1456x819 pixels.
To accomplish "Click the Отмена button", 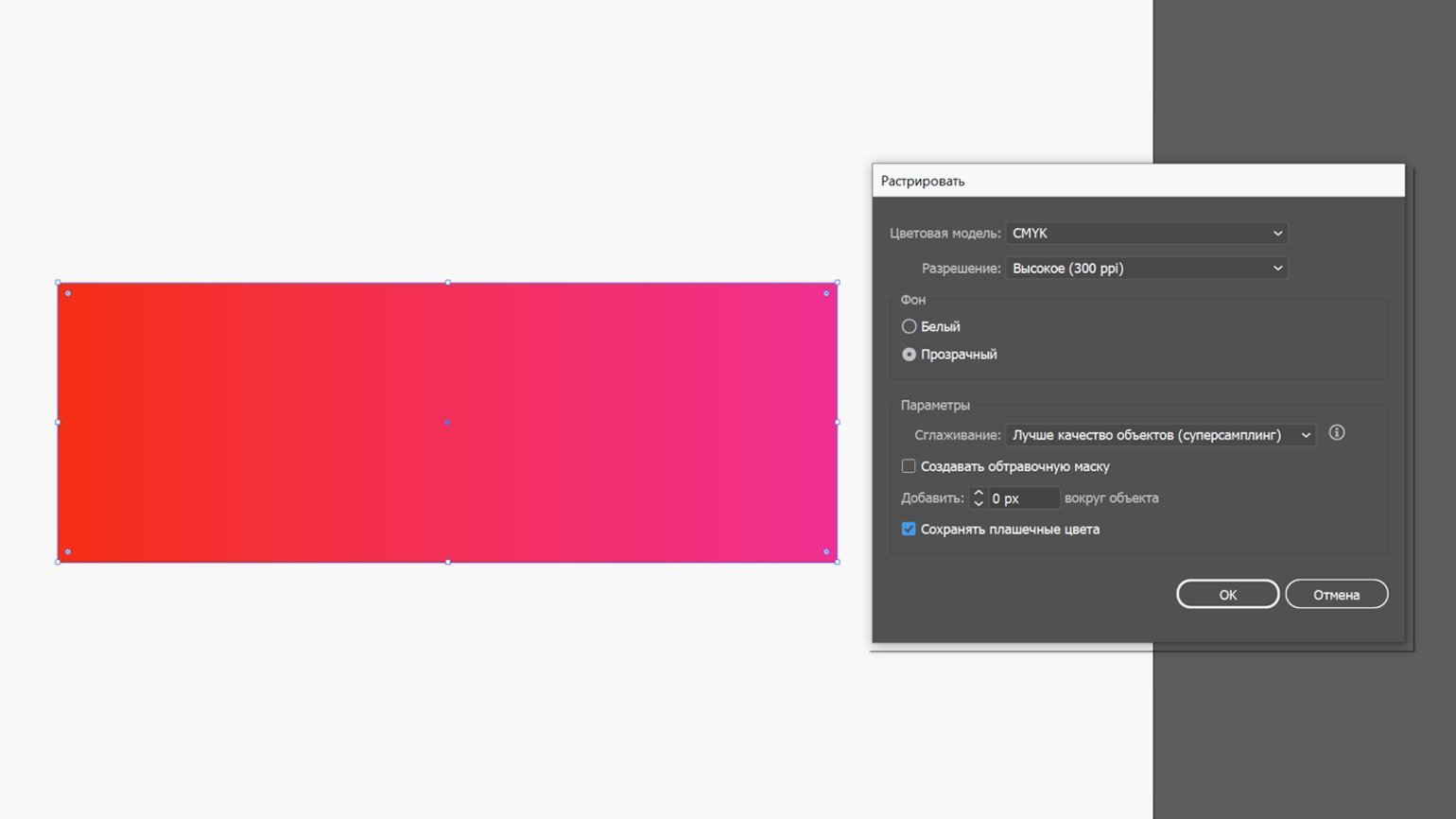I will [x=1336, y=595].
